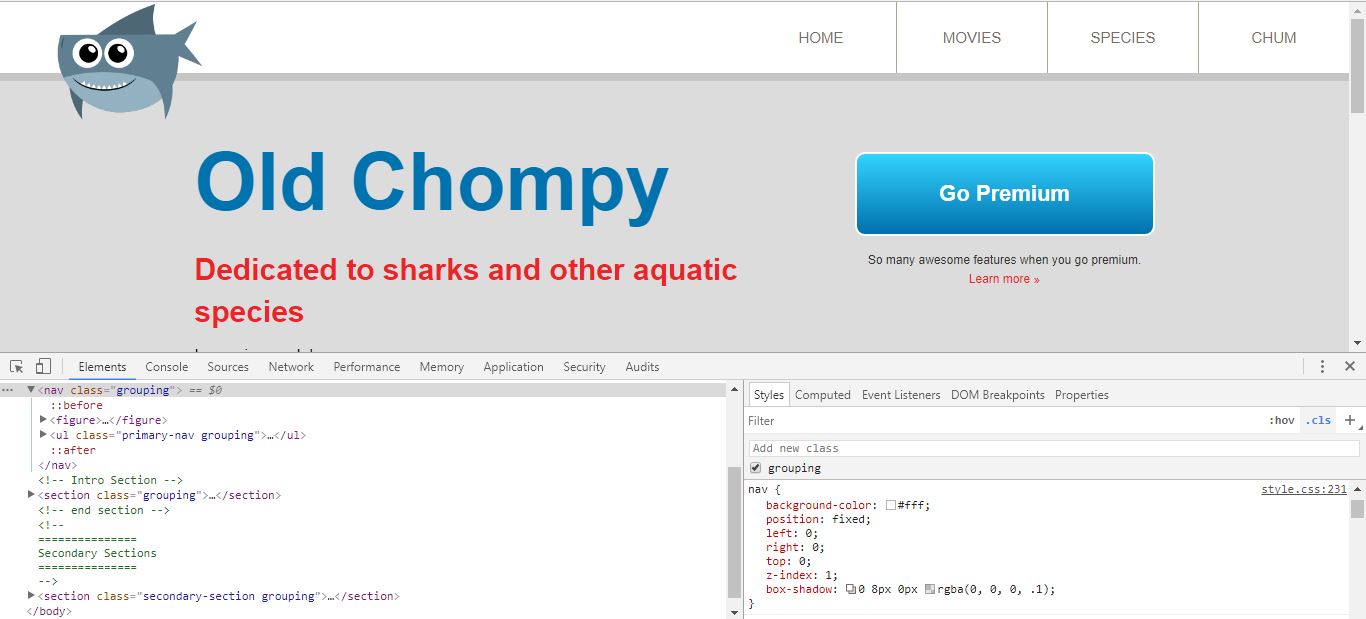Close the DevTools panel
This screenshot has height=619, width=1366.
1349,367
